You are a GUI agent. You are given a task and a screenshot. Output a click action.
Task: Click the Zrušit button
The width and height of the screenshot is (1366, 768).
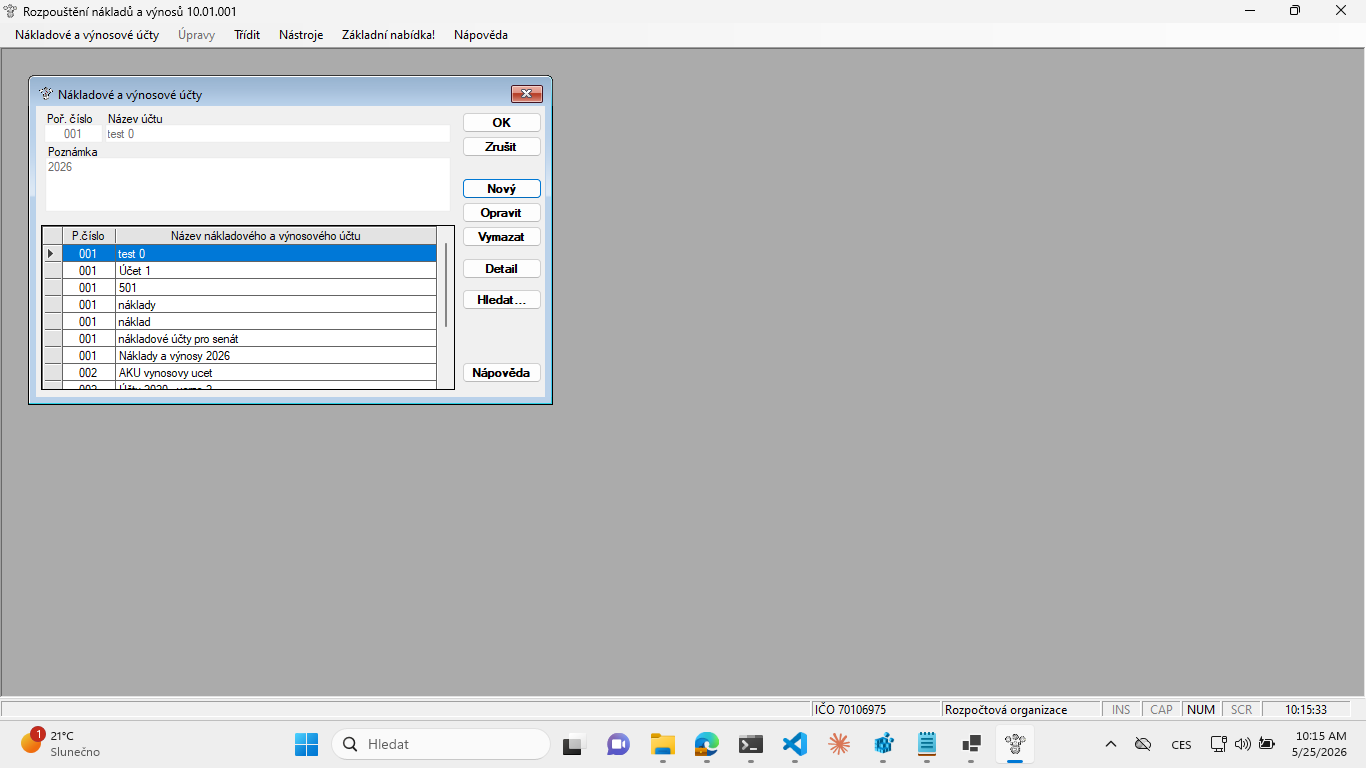pos(502,147)
